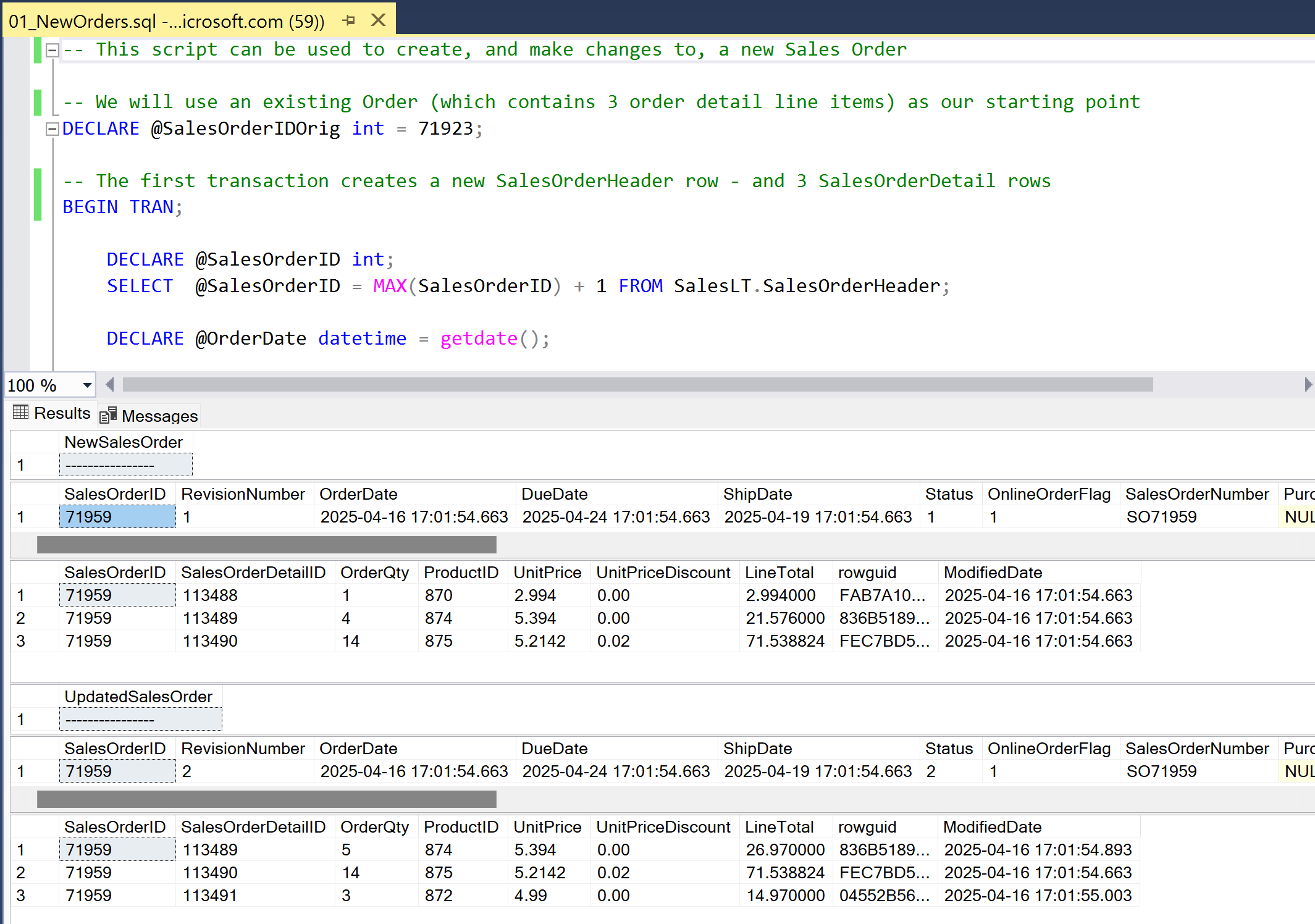The height and width of the screenshot is (924, 1315).
Task: Click DueDate 2025-04-24 value in first header grid
Action: (616, 517)
